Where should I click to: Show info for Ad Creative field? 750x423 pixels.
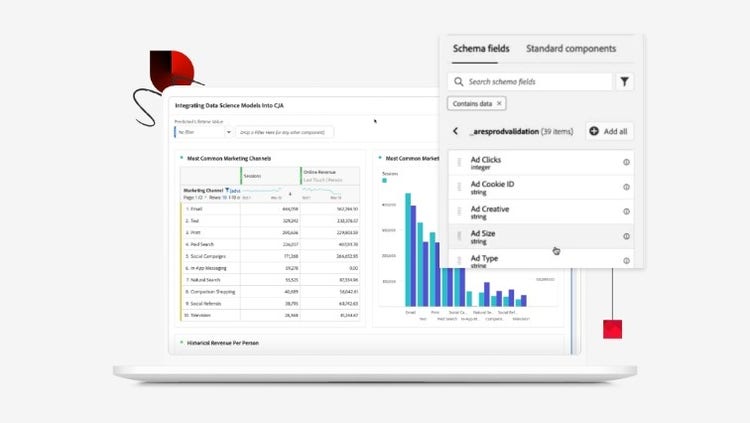pos(627,212)
